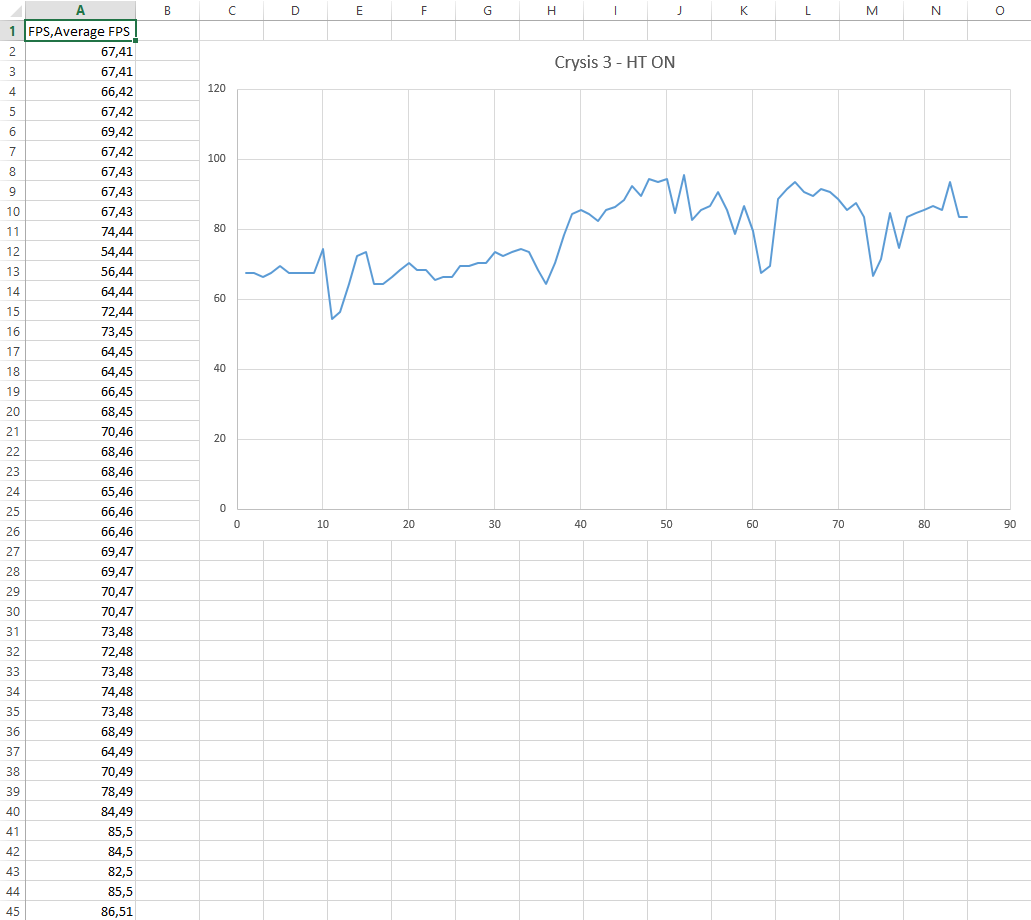Select row 12 header
The height and width of the screenshot is (920, 1031).
(x=12, y=251)
